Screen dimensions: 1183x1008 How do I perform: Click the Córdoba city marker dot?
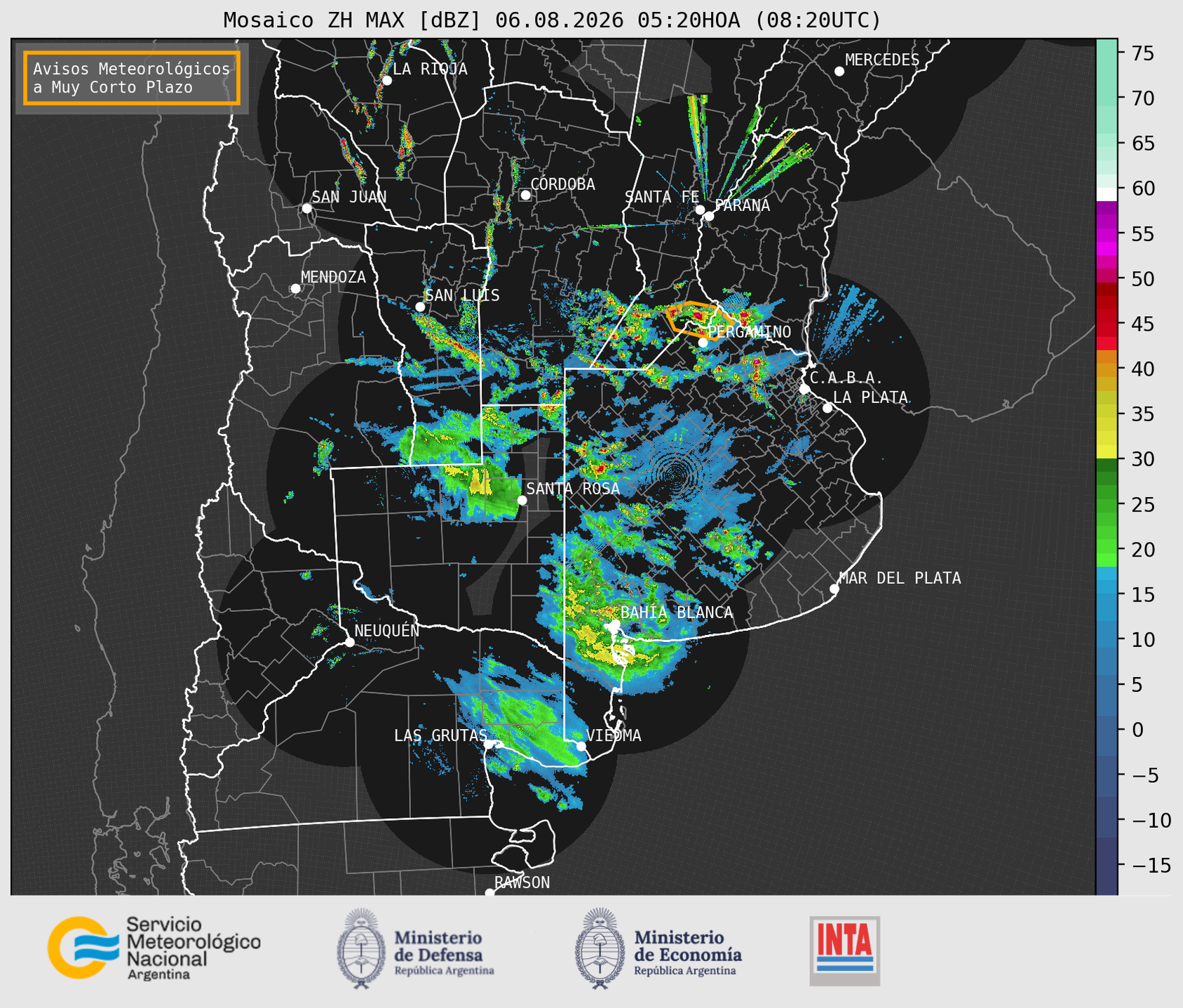pos(525,195)
